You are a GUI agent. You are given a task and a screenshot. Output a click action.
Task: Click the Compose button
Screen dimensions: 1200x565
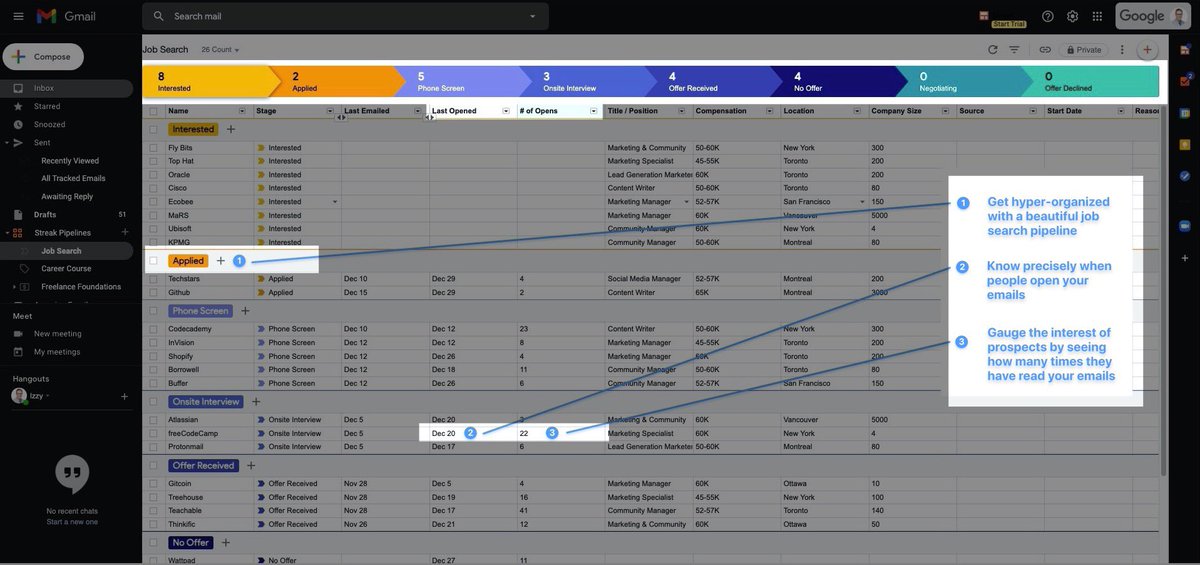pos(43,56)
